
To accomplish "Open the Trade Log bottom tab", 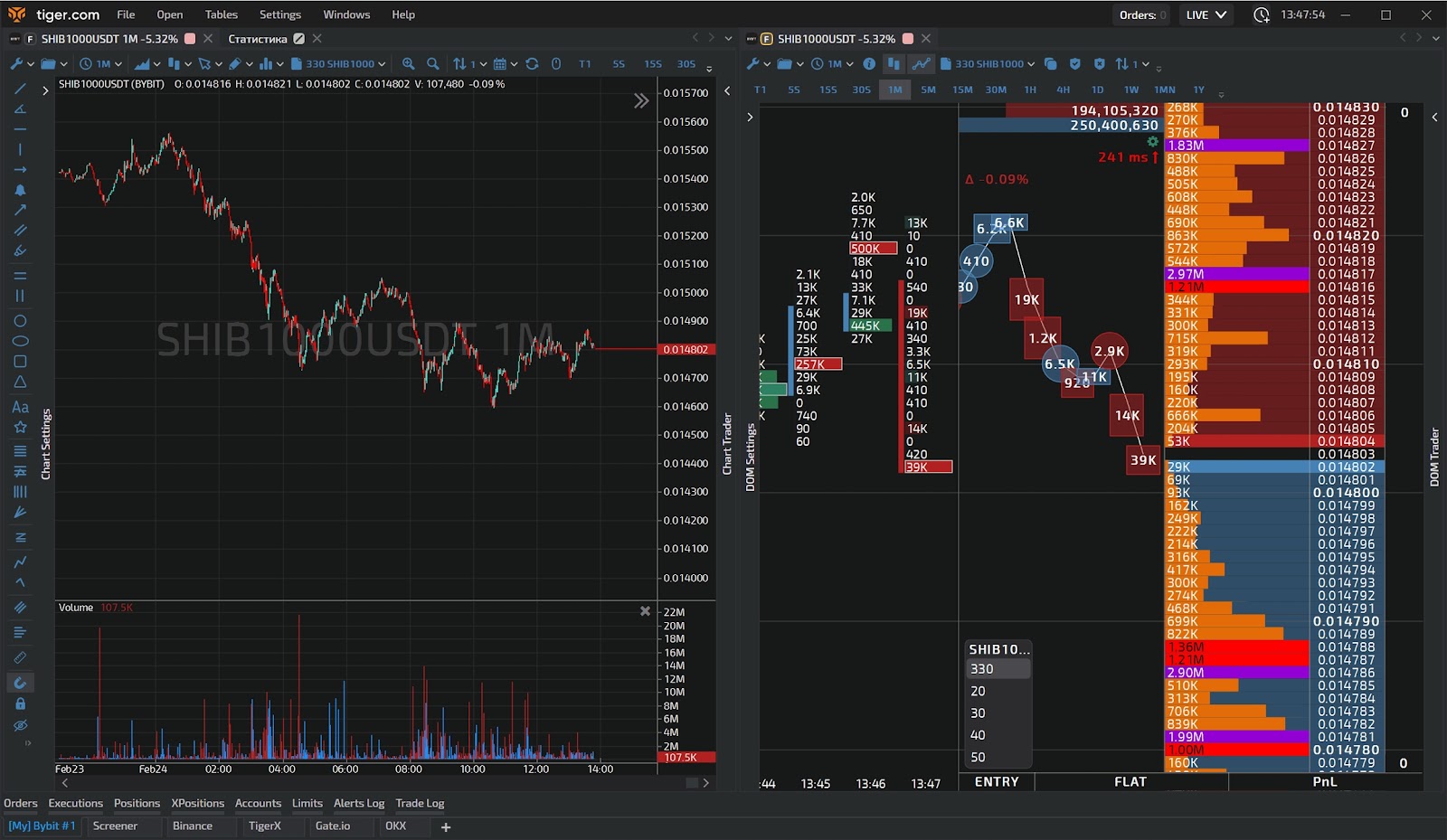I will point(420,803).
